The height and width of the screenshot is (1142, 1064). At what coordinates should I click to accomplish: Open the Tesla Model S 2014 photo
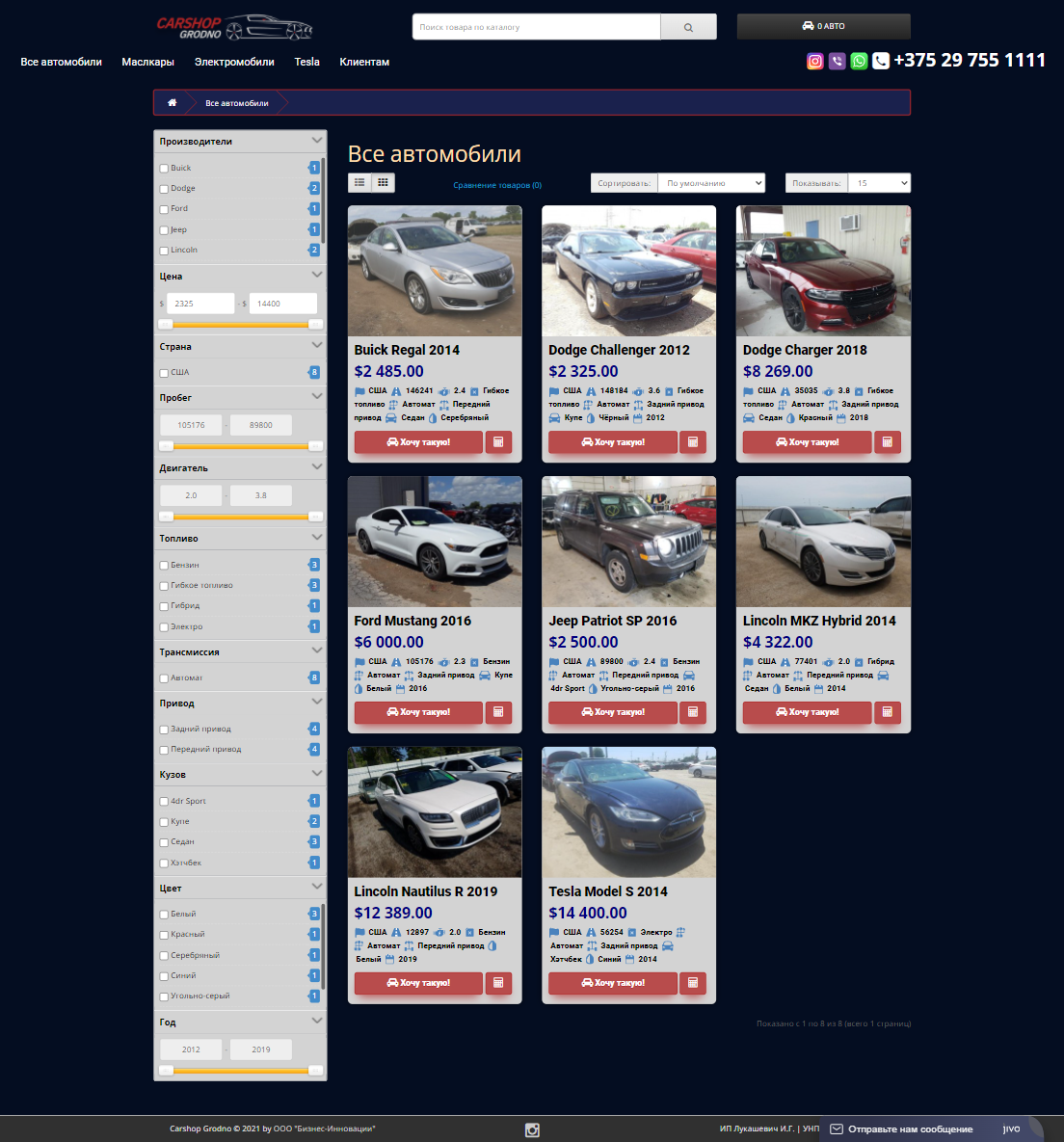pos(628,812)
